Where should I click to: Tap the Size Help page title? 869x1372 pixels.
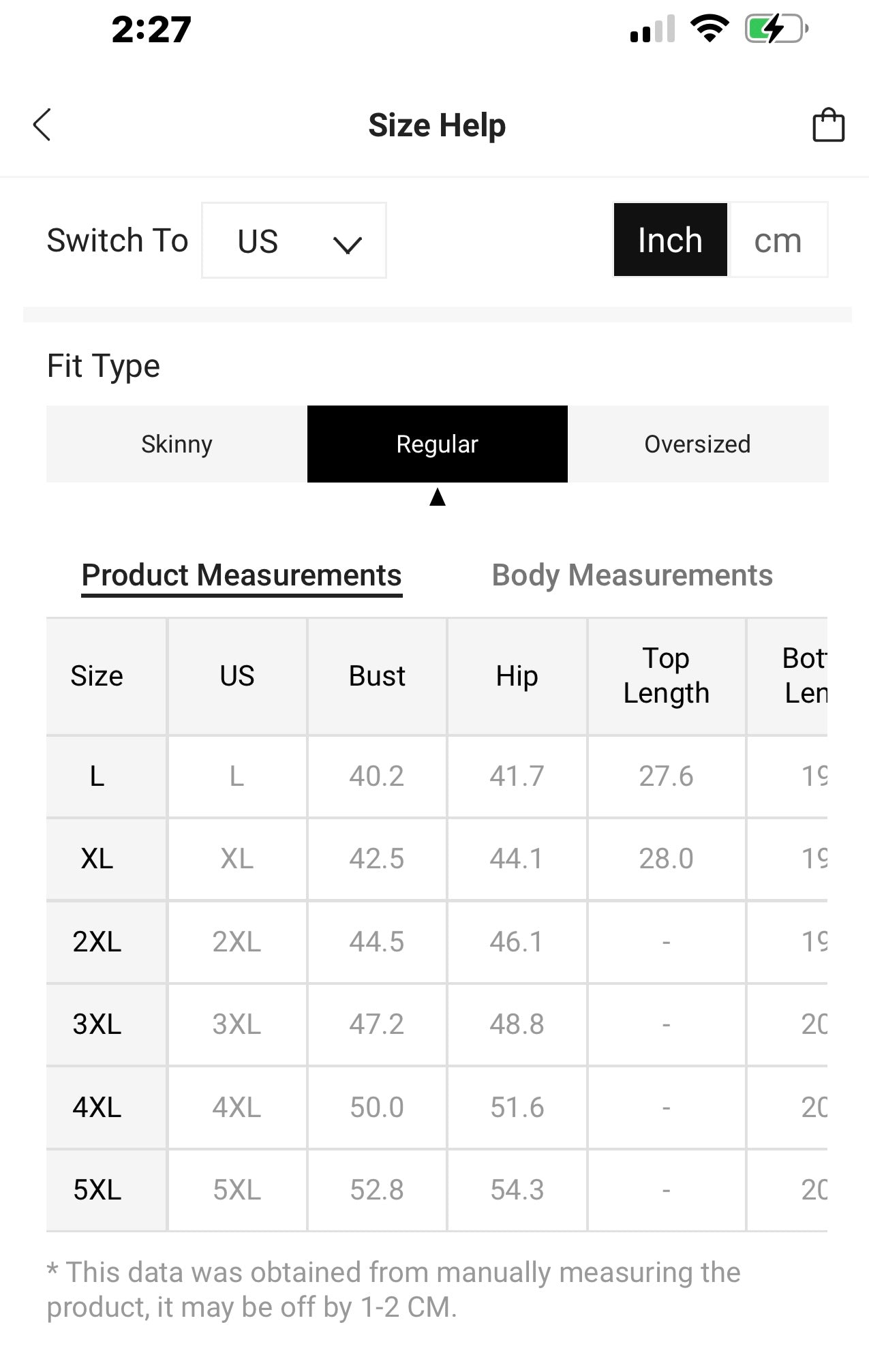(437, 125)
